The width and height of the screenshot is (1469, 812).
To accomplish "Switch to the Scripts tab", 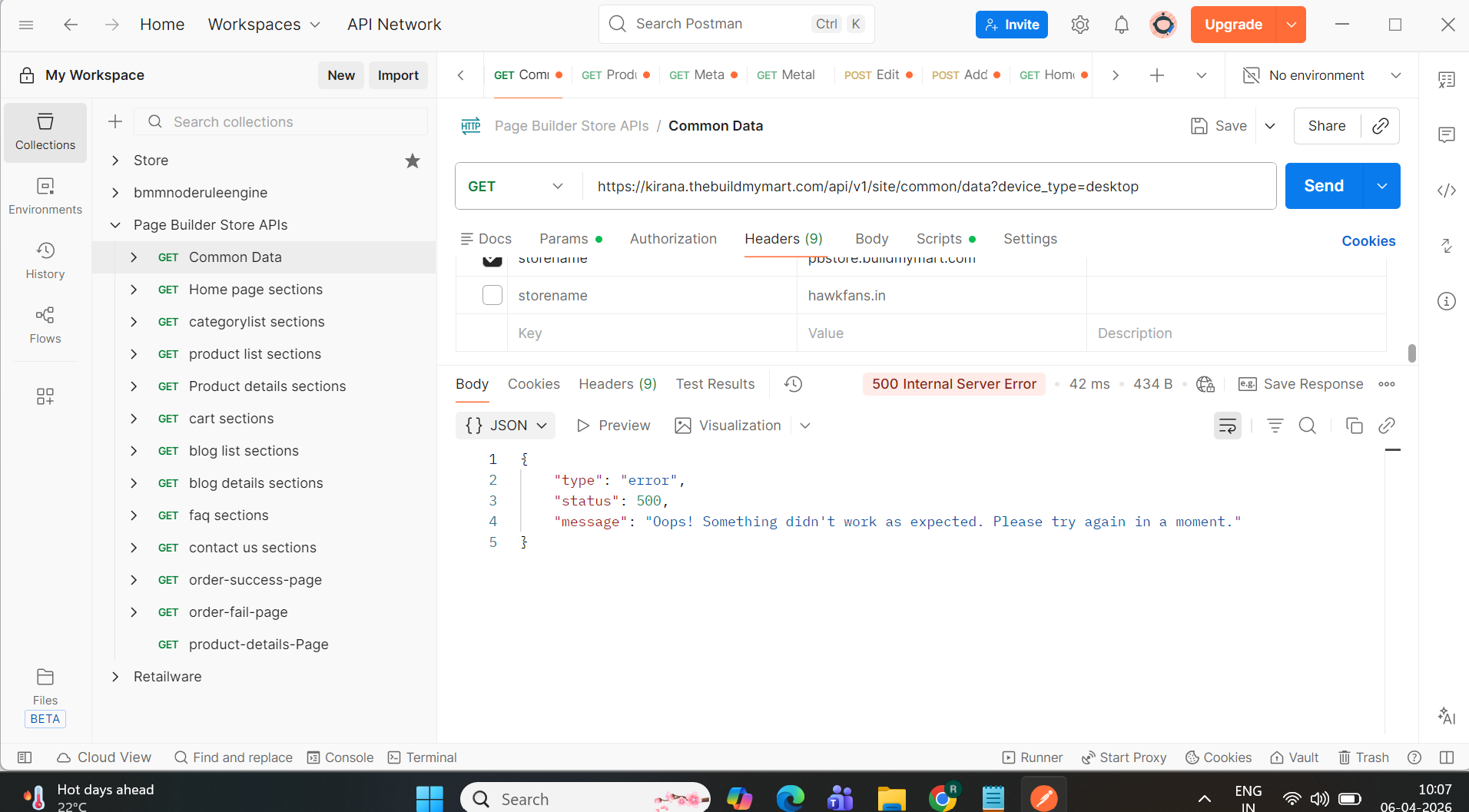I will pos(946,239).
